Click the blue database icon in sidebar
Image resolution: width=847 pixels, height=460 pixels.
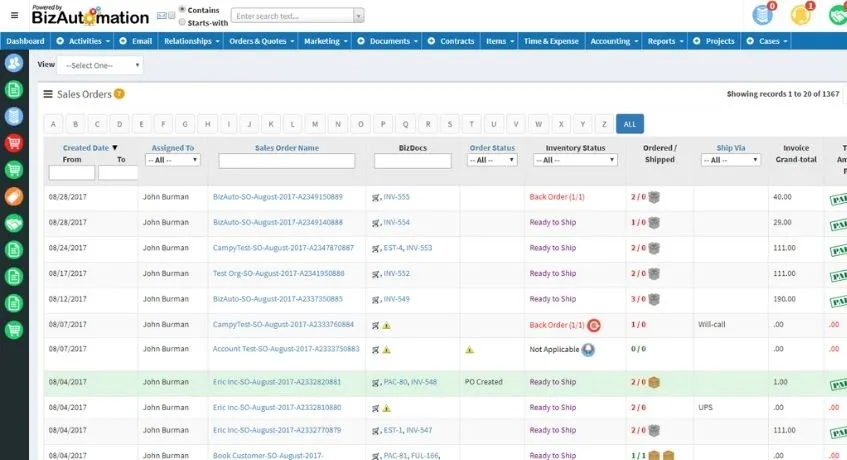14,116
